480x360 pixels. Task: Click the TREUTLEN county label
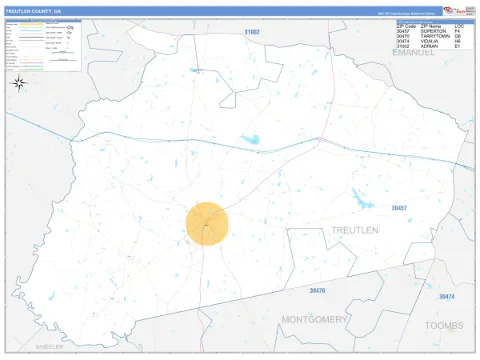tap(355, 230)
